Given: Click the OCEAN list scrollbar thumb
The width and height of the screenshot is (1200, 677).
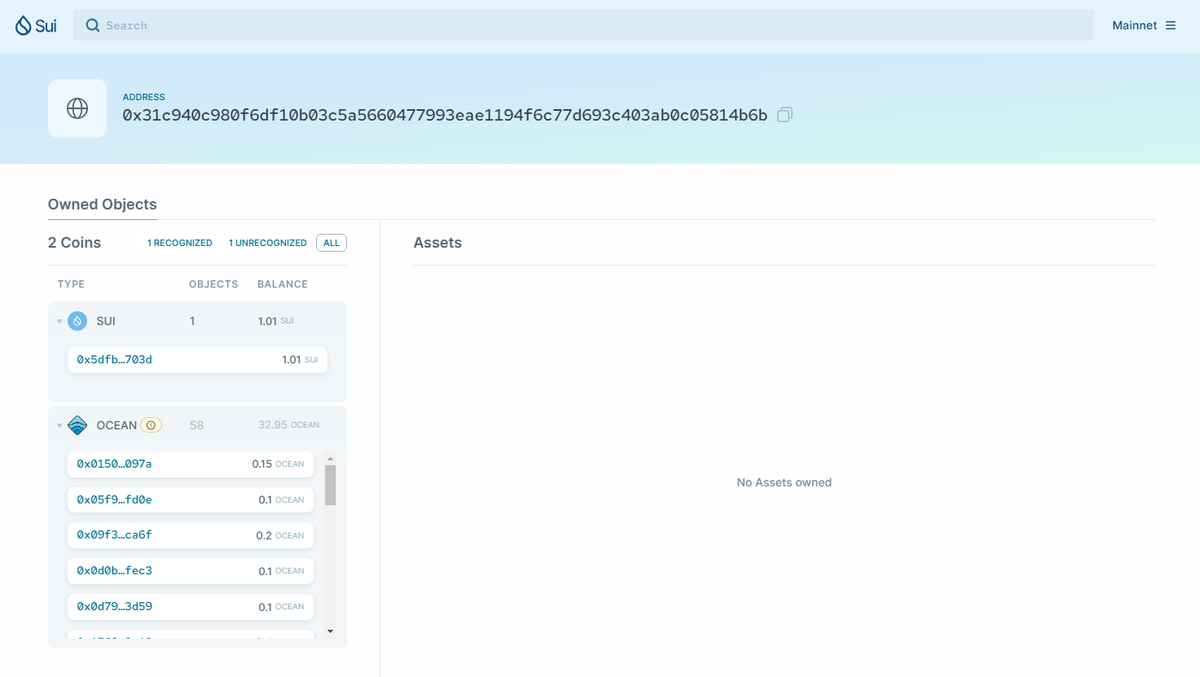Looking at the screenshot, I should (330, 485).
